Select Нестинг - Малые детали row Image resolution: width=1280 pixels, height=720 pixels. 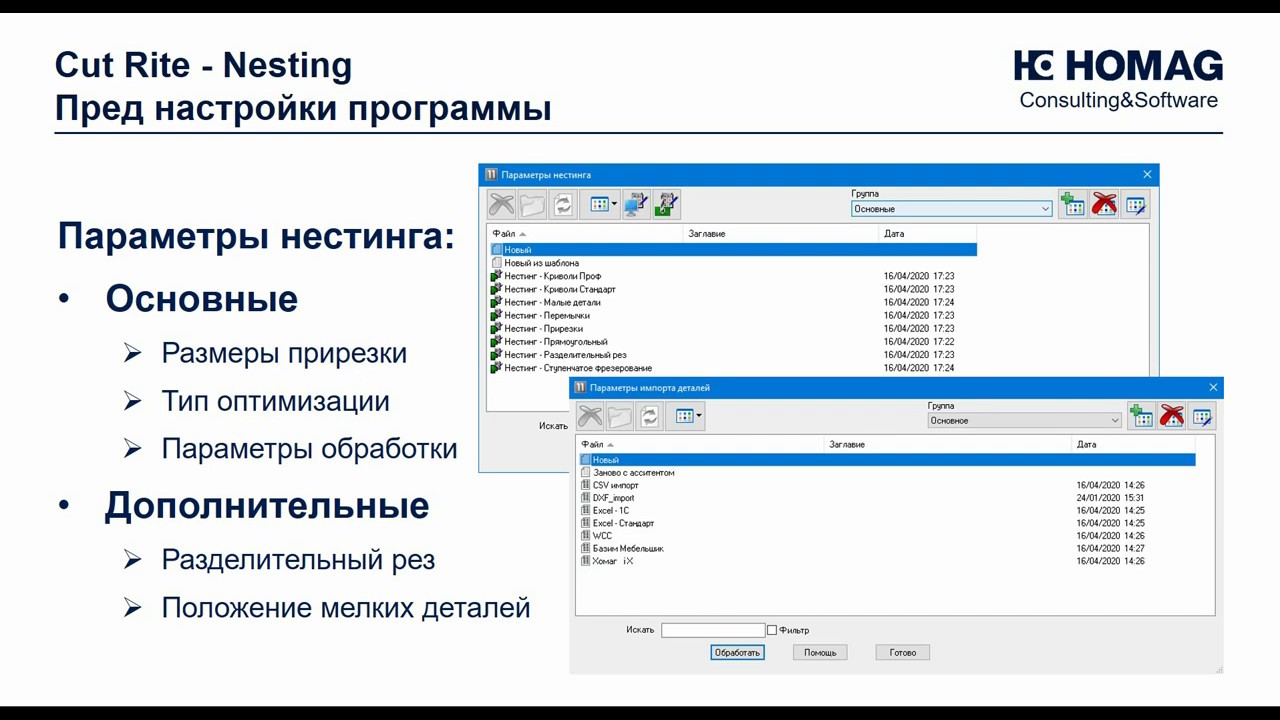click(x=732, y=302)
